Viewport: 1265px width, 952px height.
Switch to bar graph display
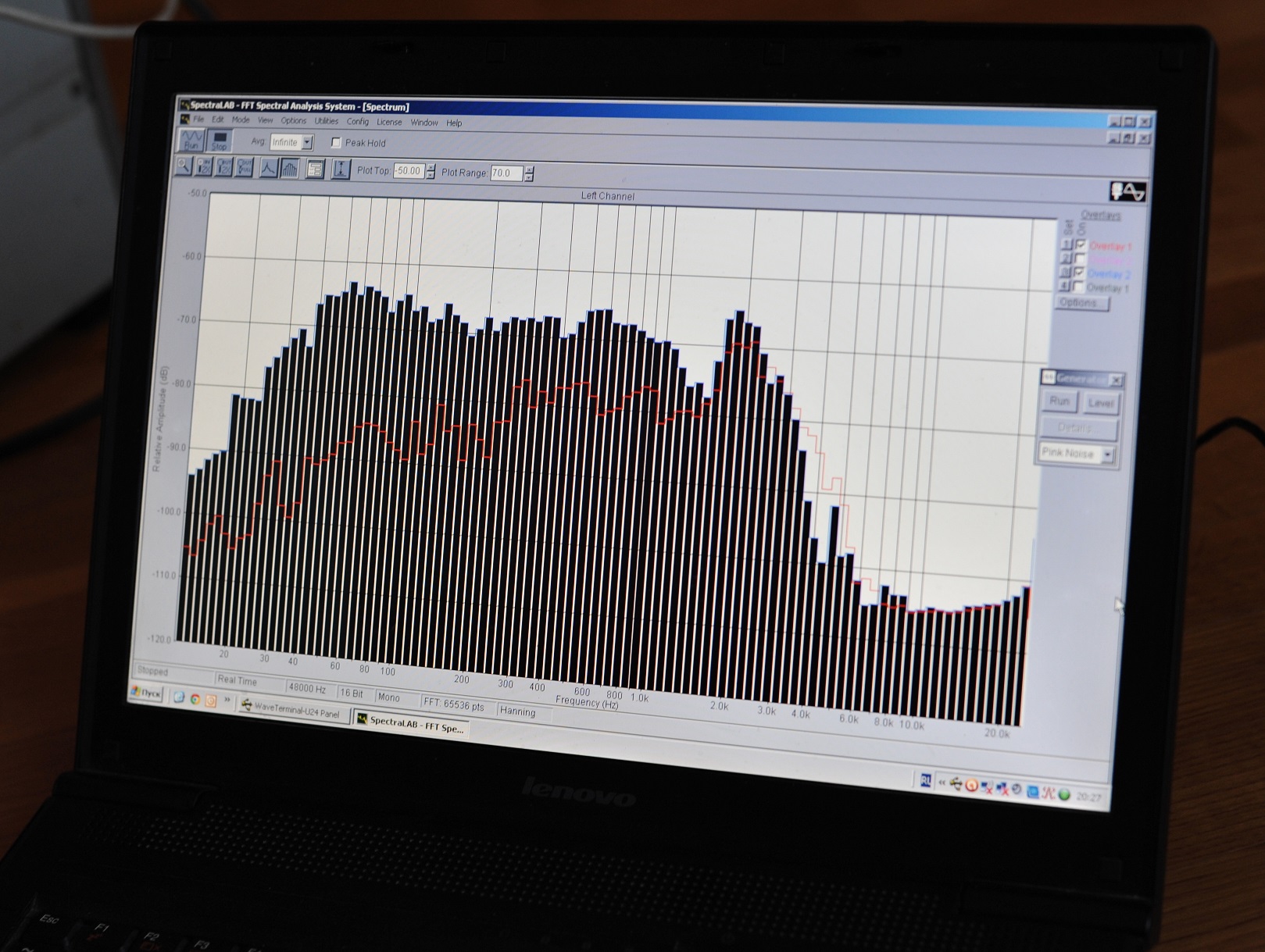(x=289, y=169)
